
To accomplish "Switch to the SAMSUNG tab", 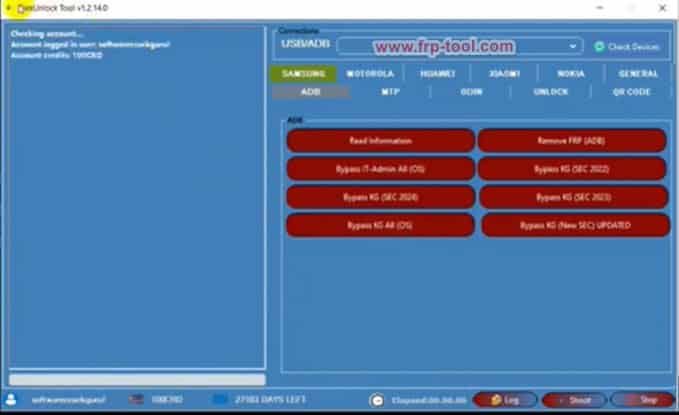I will pos(303,74).
